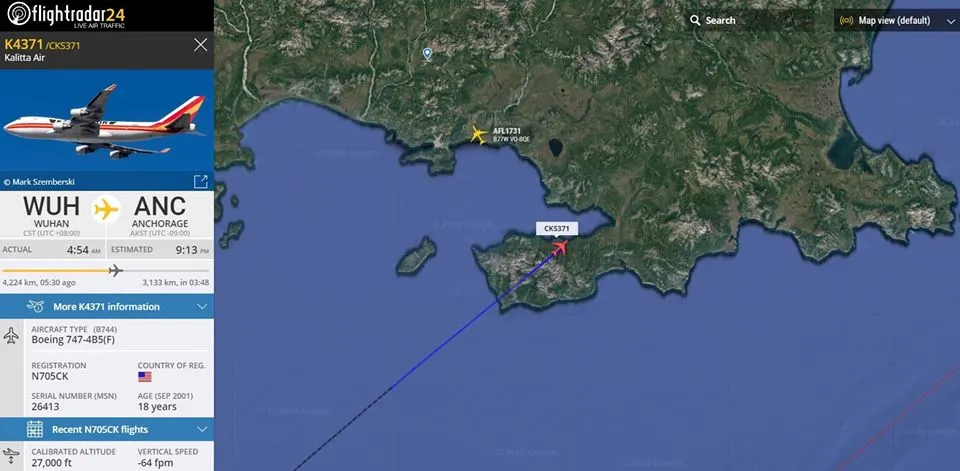This screenshot has height=471, width=960.
Task: Click the search magnifier icon
Action: tap(695, 20)
